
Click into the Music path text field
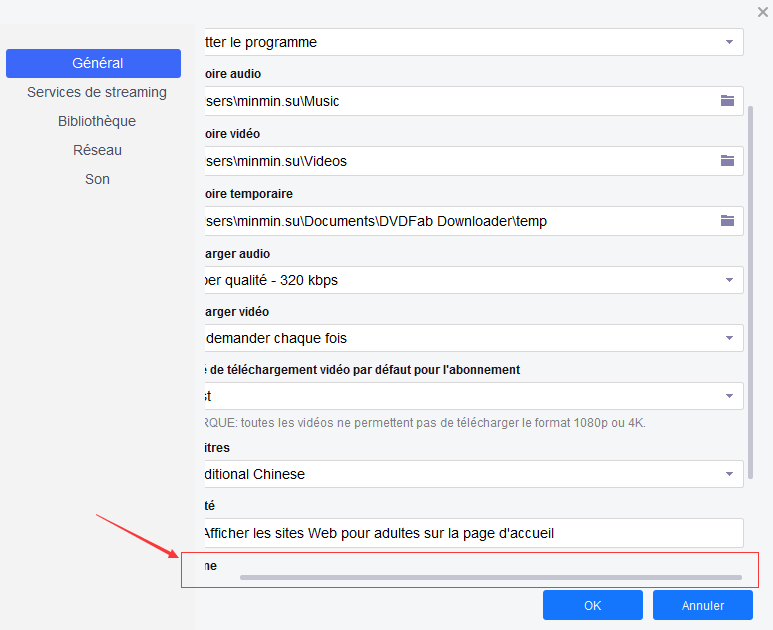[x=450, y=101]
